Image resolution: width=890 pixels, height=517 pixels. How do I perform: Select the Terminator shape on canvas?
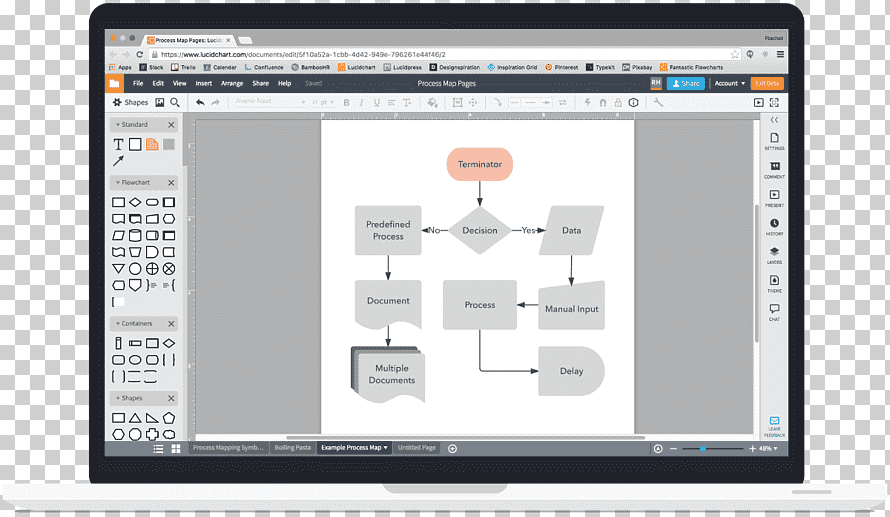480,164
